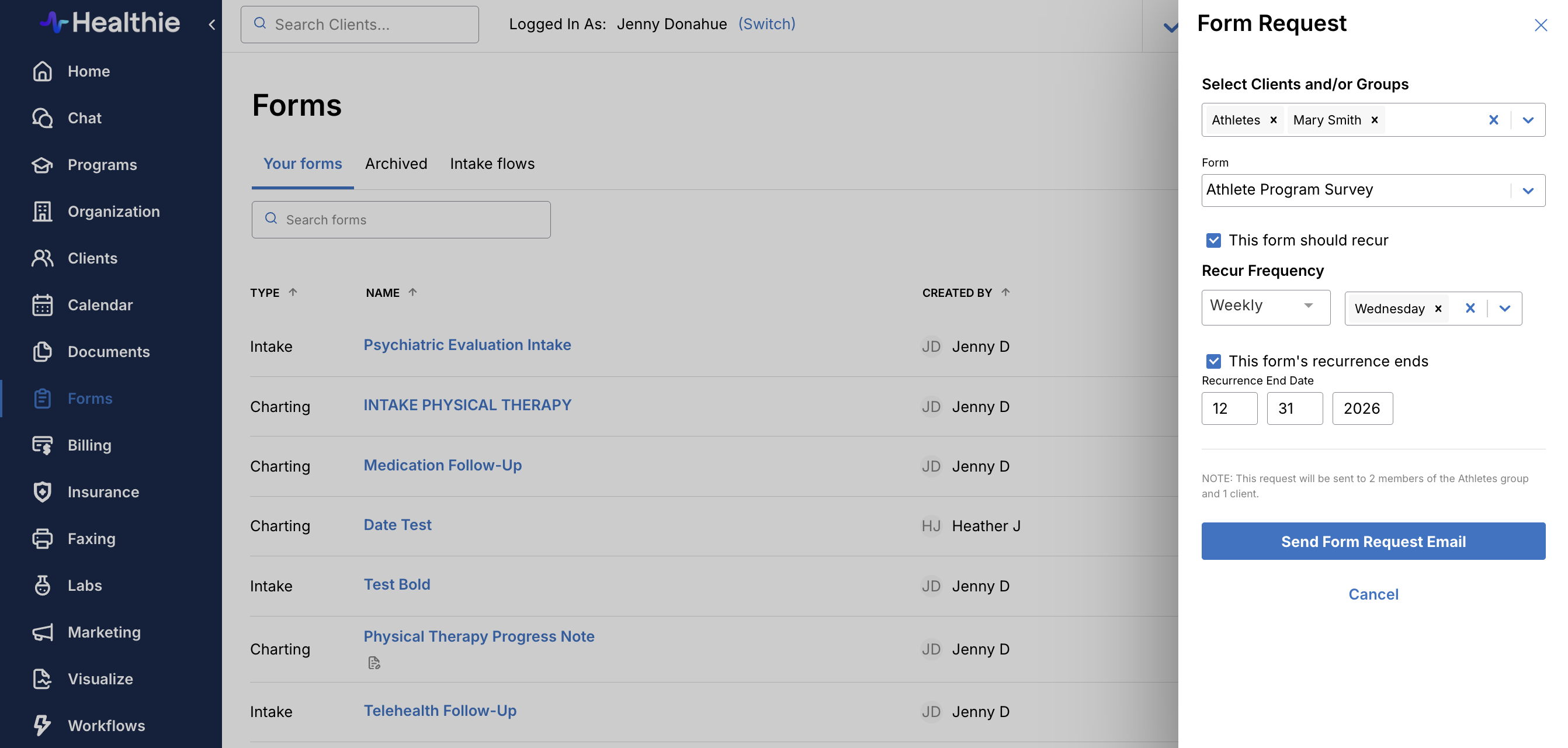Open the Chat sidebar icon

point(42,117)
